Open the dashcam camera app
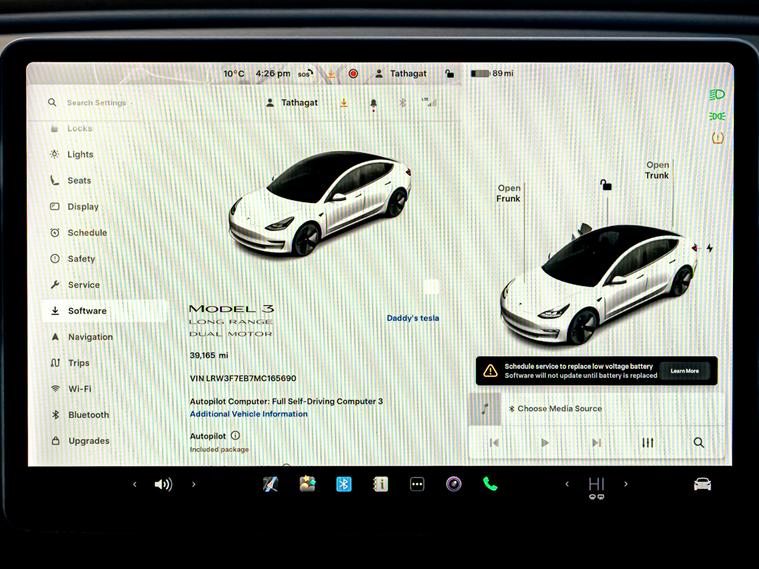The image size is (759, 569). pyautogui.click(x=453, y=484)
